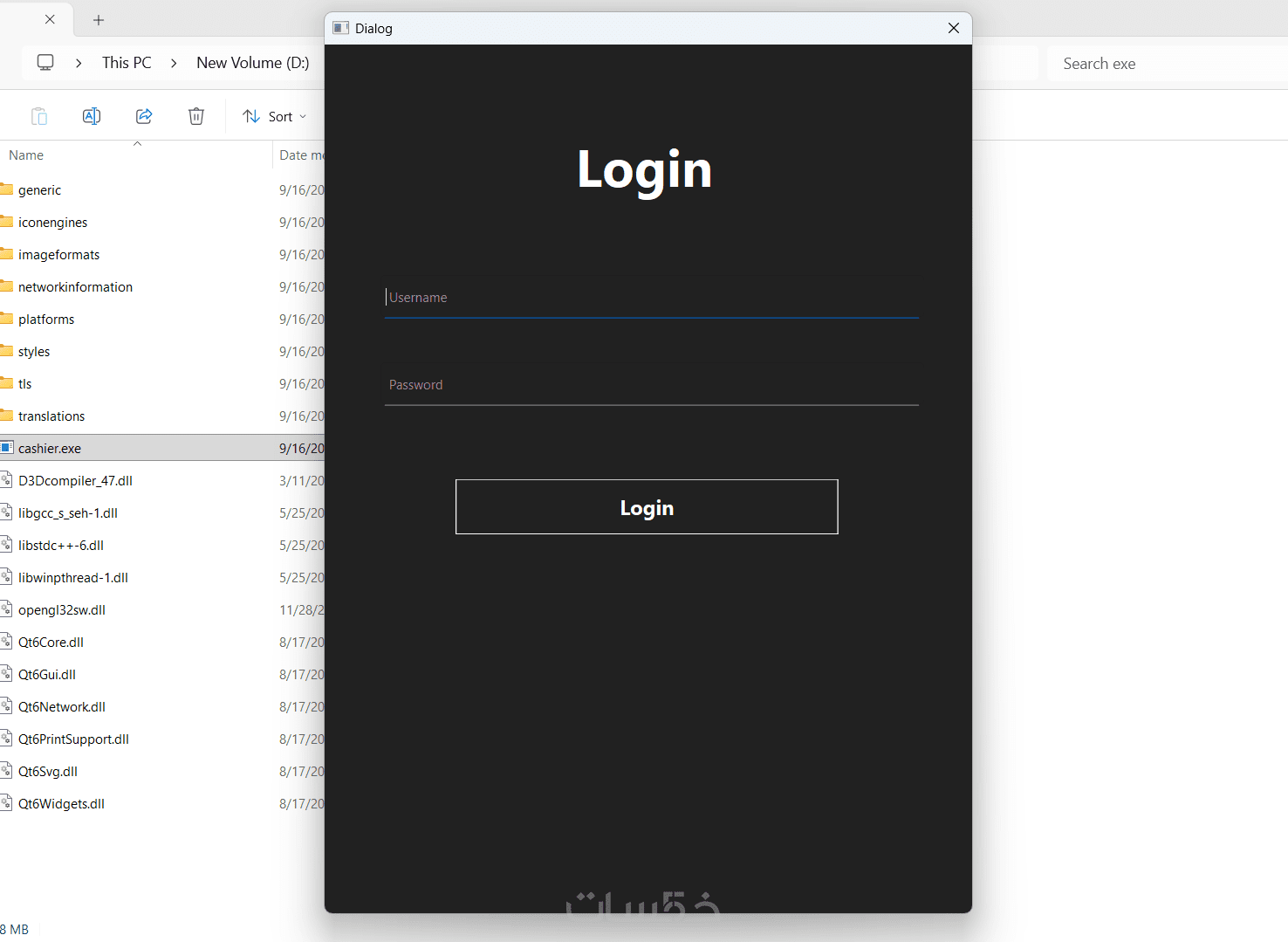Click the Username input field

coord(652,298)
